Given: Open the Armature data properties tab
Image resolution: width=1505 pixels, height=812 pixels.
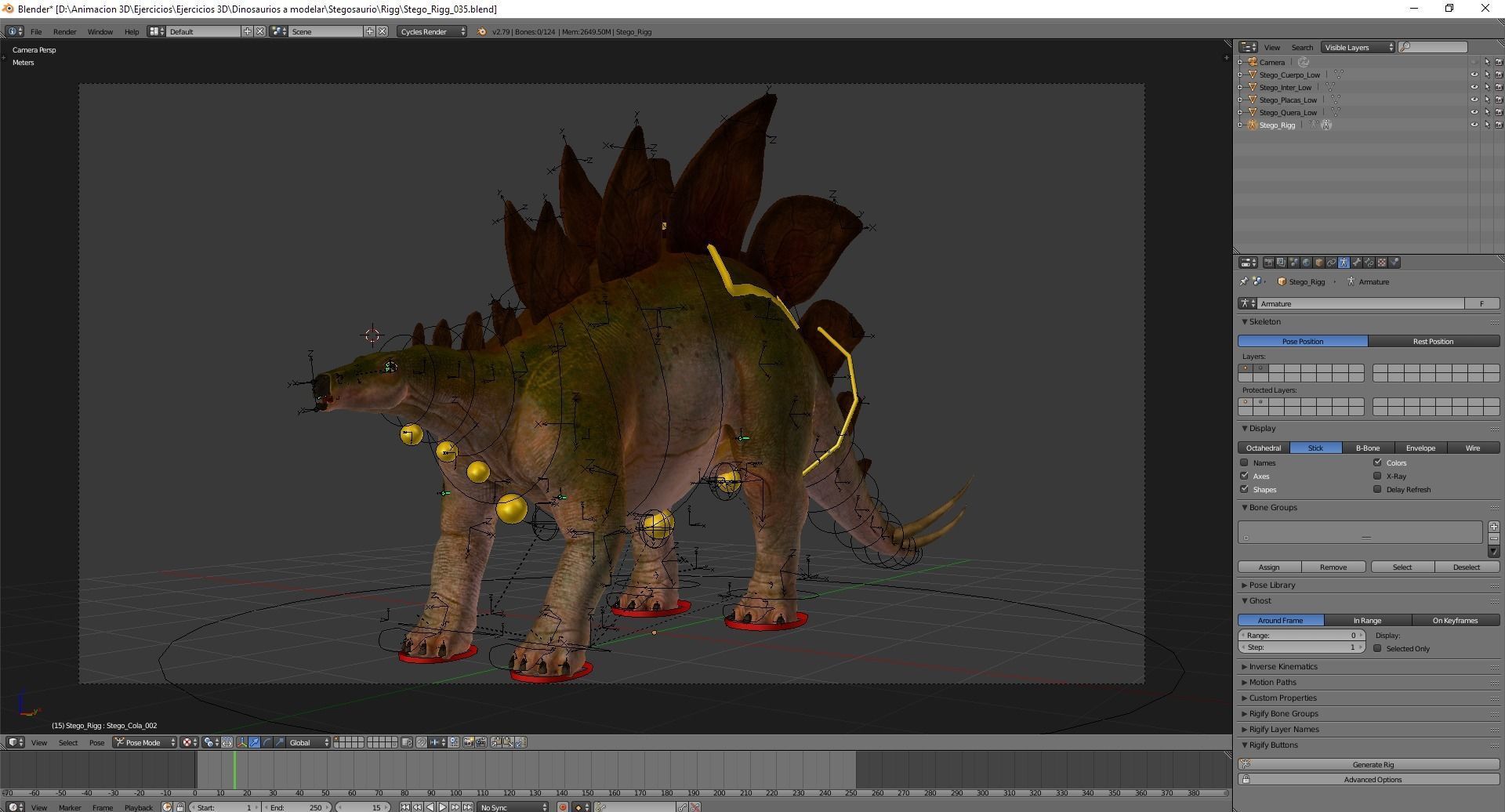Looking at the screenshot, I should click(1344, 263).
